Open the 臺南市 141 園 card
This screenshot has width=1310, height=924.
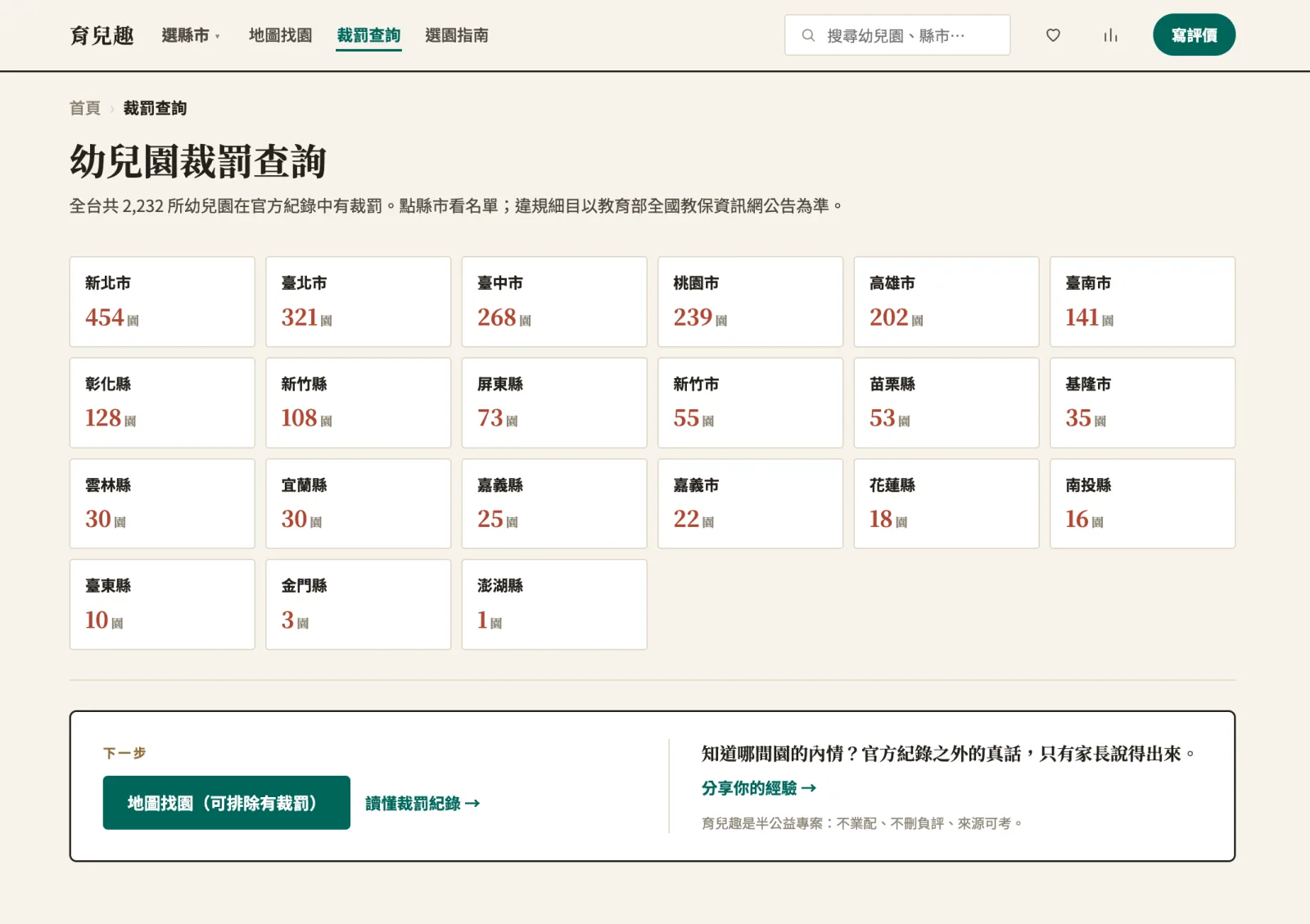(x=1142, y=302)
